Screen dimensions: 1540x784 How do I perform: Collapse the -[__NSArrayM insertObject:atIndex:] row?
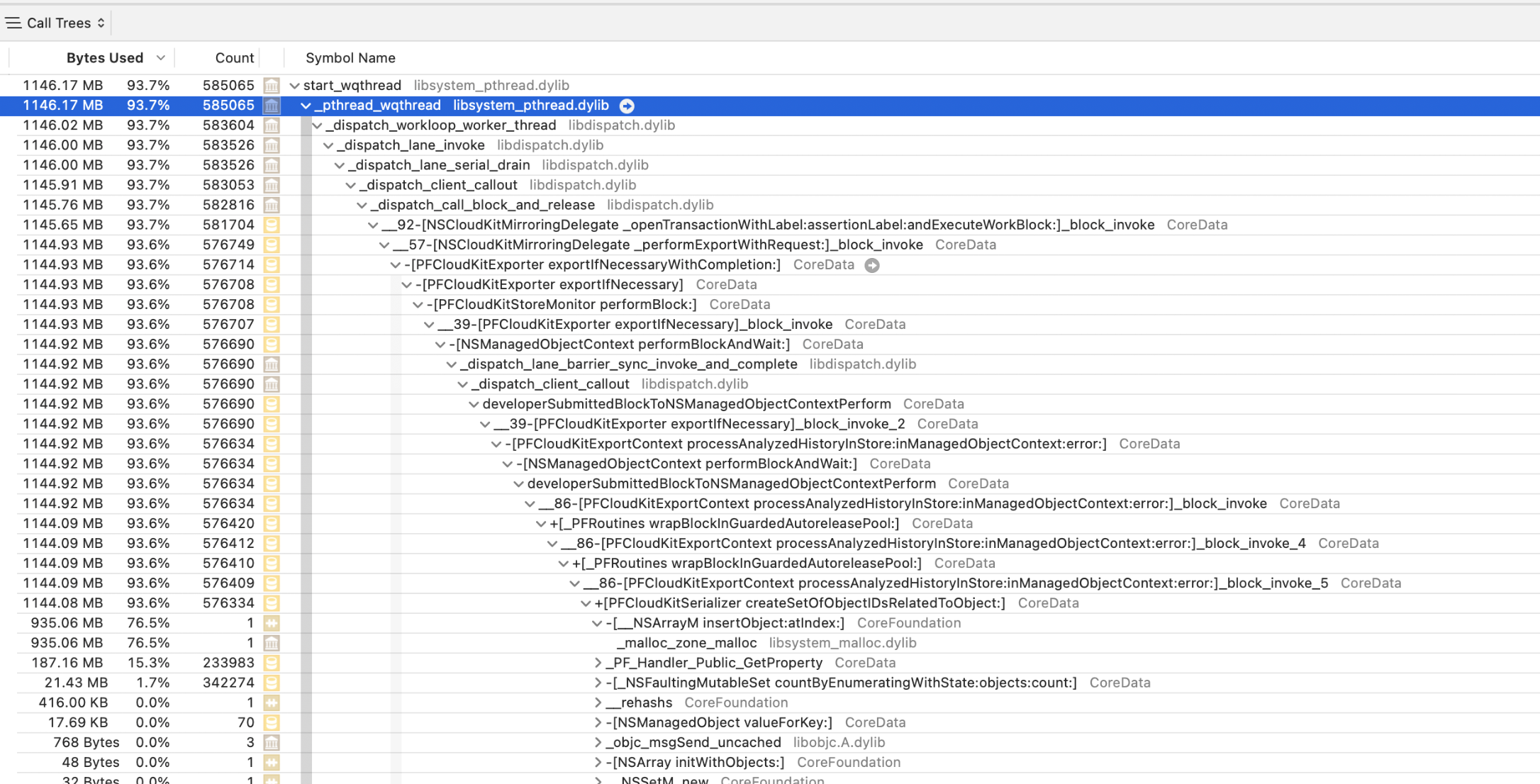[x=597, y=623]
